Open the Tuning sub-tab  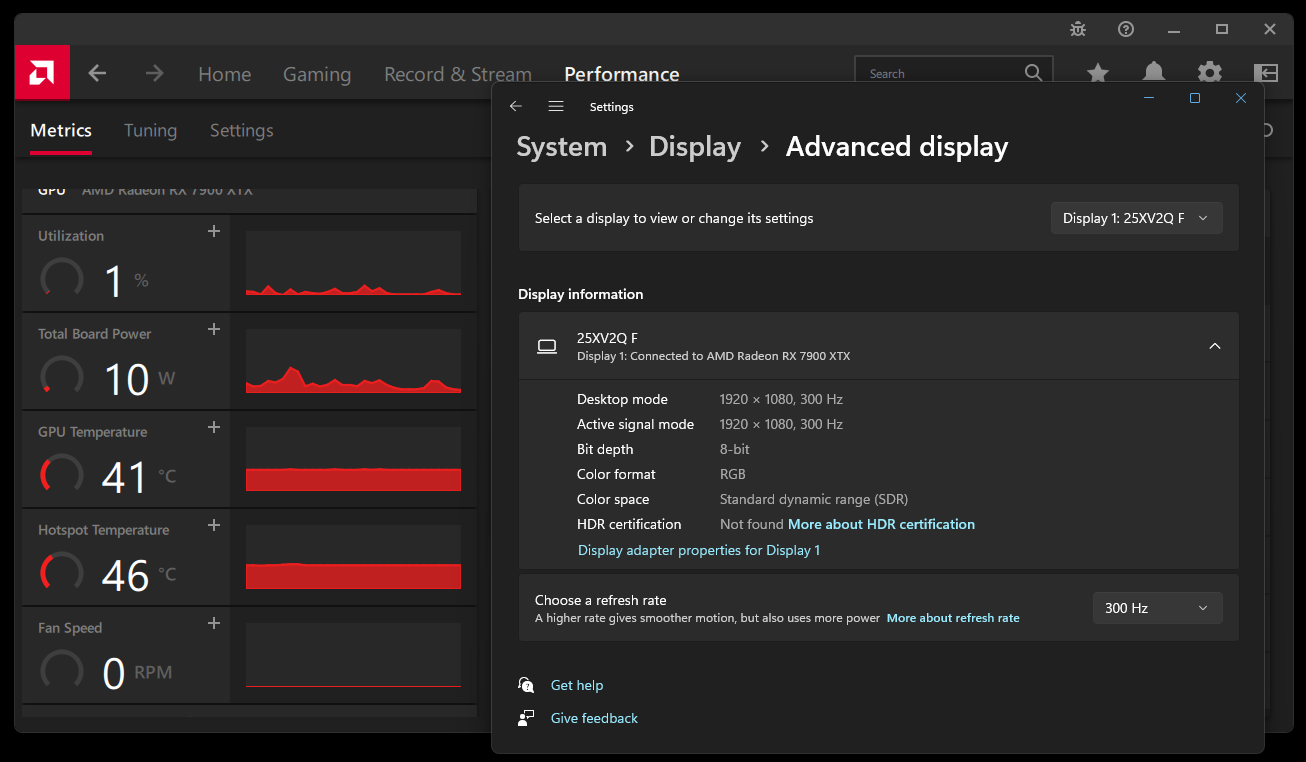[x=150, y=130]
